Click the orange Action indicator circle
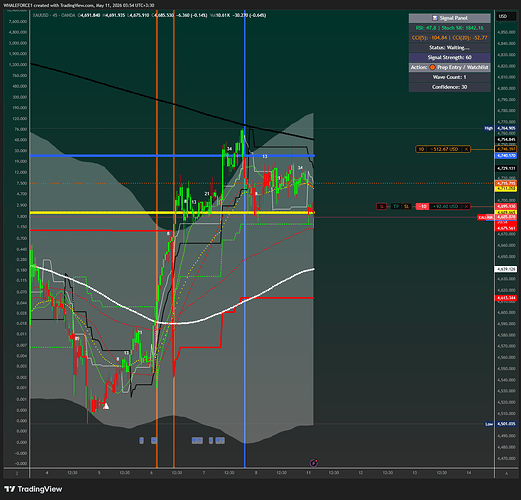521x500 pixels. tap(432, 67)
